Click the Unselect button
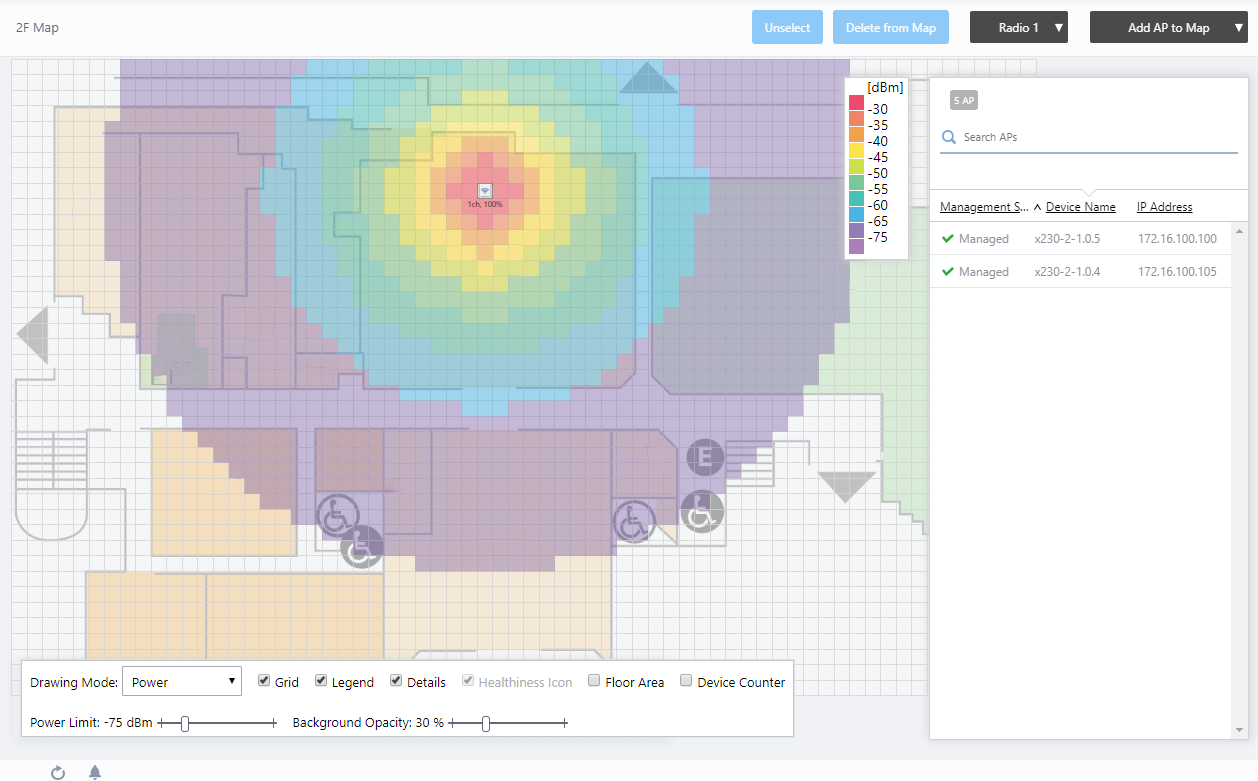The width and height of the screenshot is (1258, 781). (787, 28)
